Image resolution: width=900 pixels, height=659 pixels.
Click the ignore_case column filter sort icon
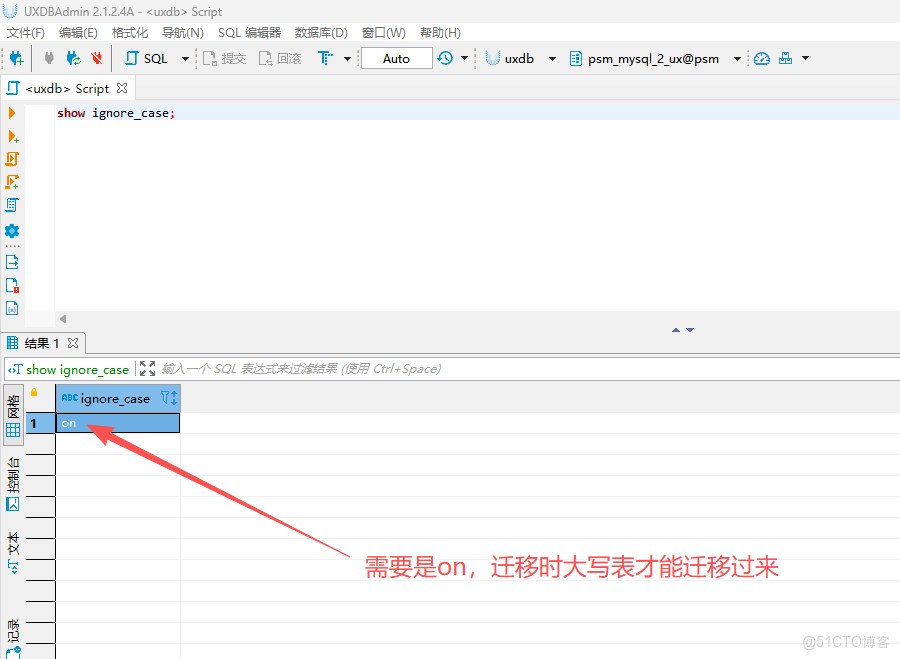pyautogui.click(x=169, y=398)
